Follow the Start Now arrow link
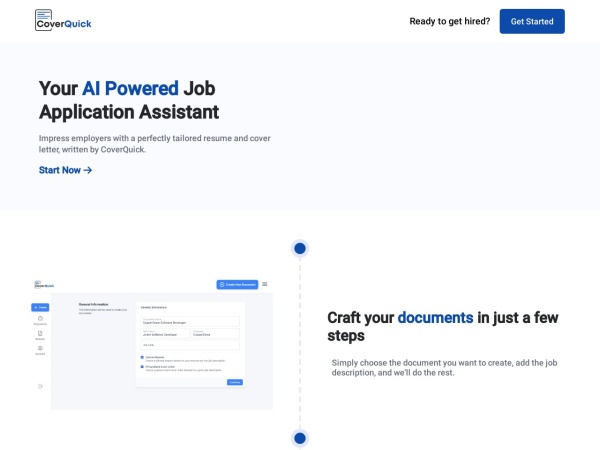This screenshot has width=600, height=450. [66, 170]
